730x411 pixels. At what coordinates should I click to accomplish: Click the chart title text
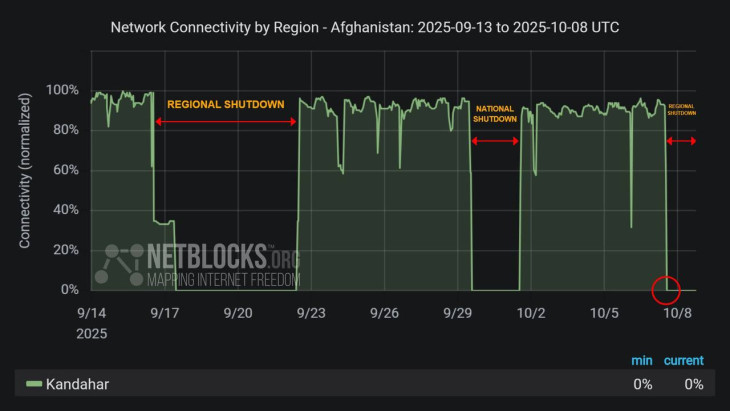click(x=365, y=27)
